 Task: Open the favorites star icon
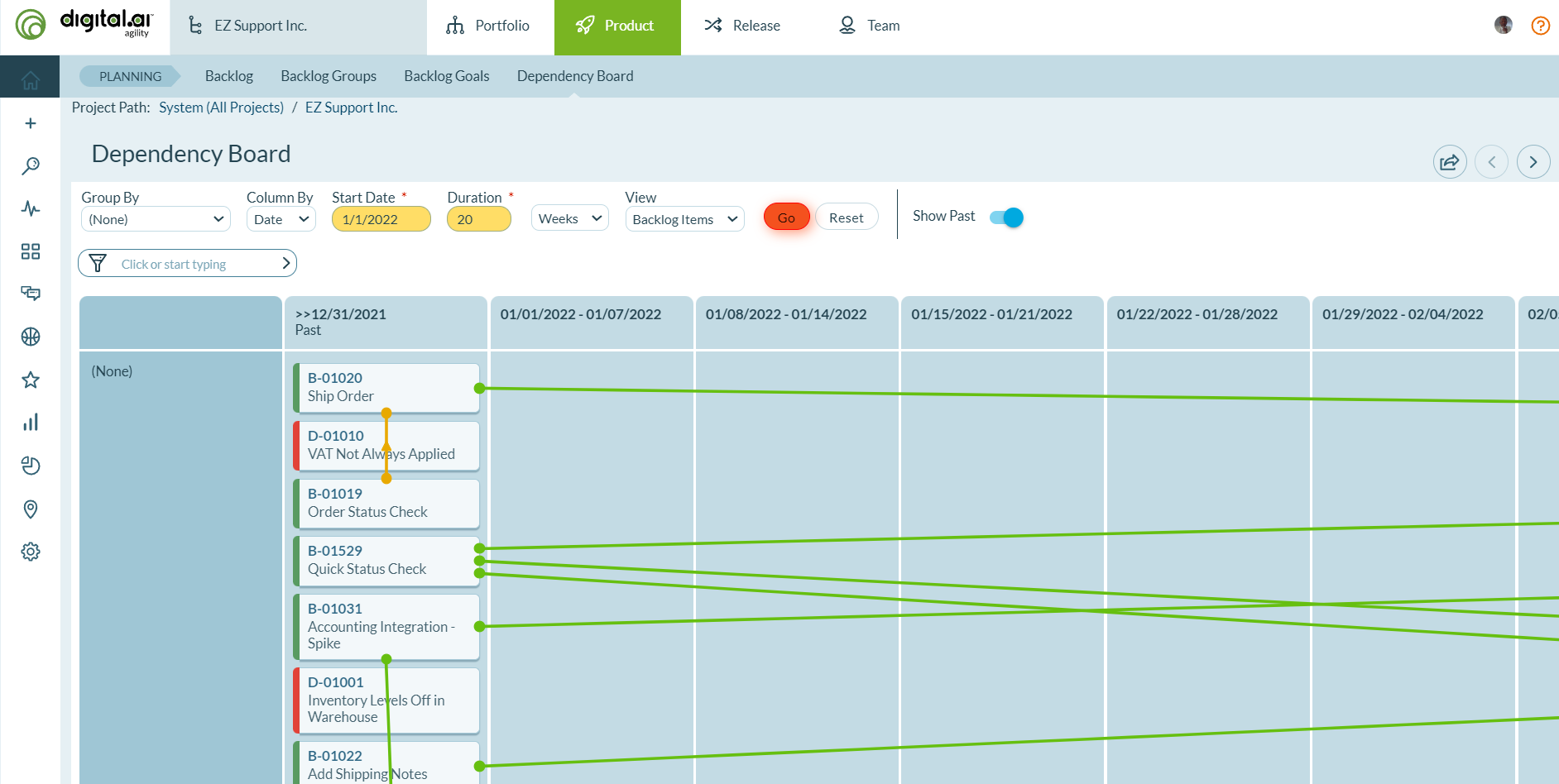[x=31, y=380]
